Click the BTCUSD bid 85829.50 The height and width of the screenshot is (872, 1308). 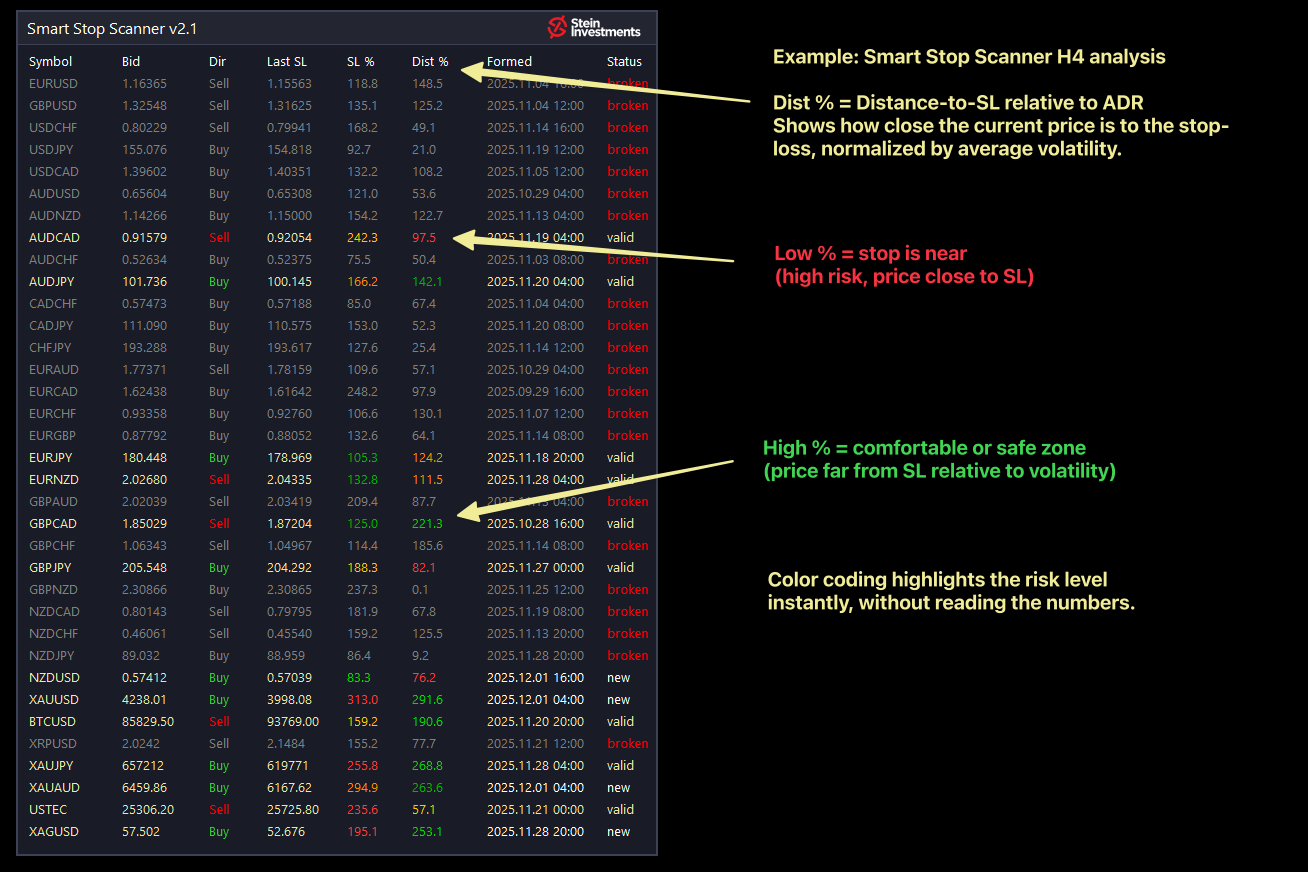[148, 722]
